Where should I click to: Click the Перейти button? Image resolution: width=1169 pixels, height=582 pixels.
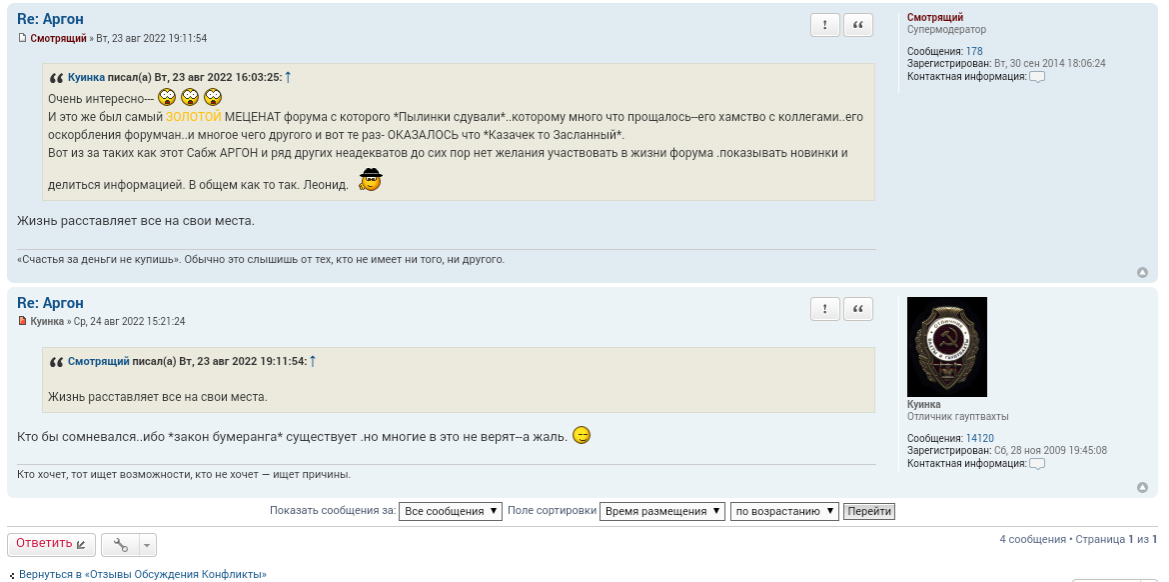pyautogui.click(x=869, y=512)
